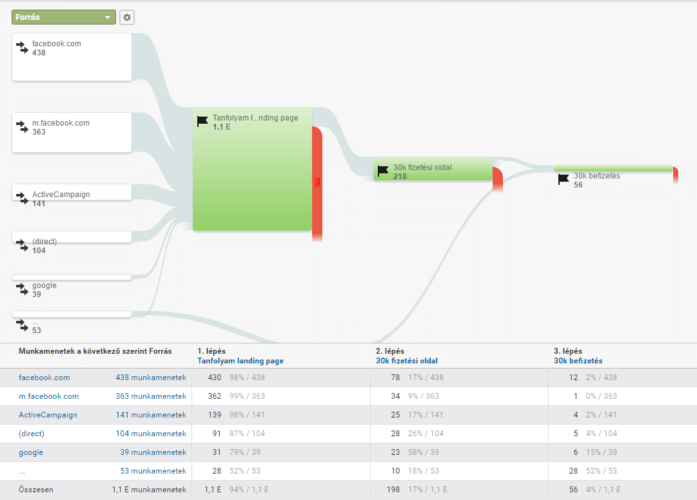Click '15% / 39' in google row
Image resolution: width=697 pixels, height=500 pixels.
click(601, 452)
